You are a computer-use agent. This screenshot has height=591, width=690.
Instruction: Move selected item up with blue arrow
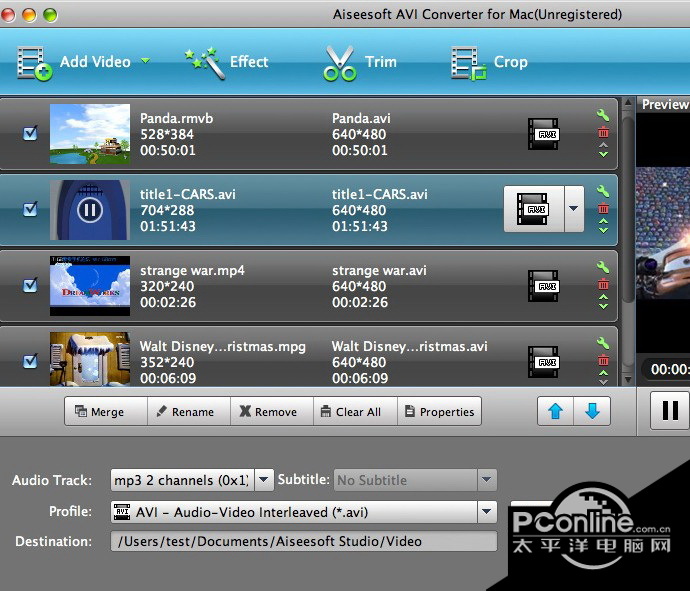click(x=555, y=411)
